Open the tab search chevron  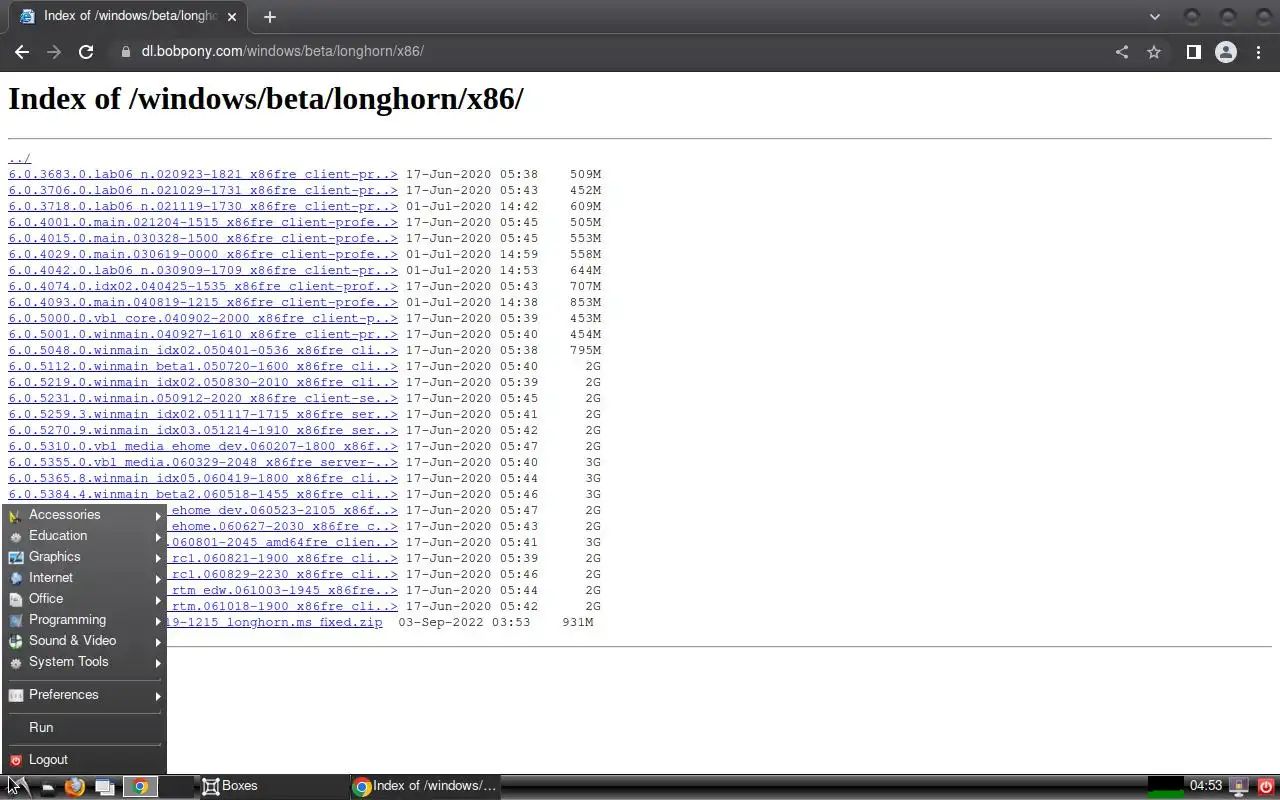pyautogui.click(x=1155, y=16)
